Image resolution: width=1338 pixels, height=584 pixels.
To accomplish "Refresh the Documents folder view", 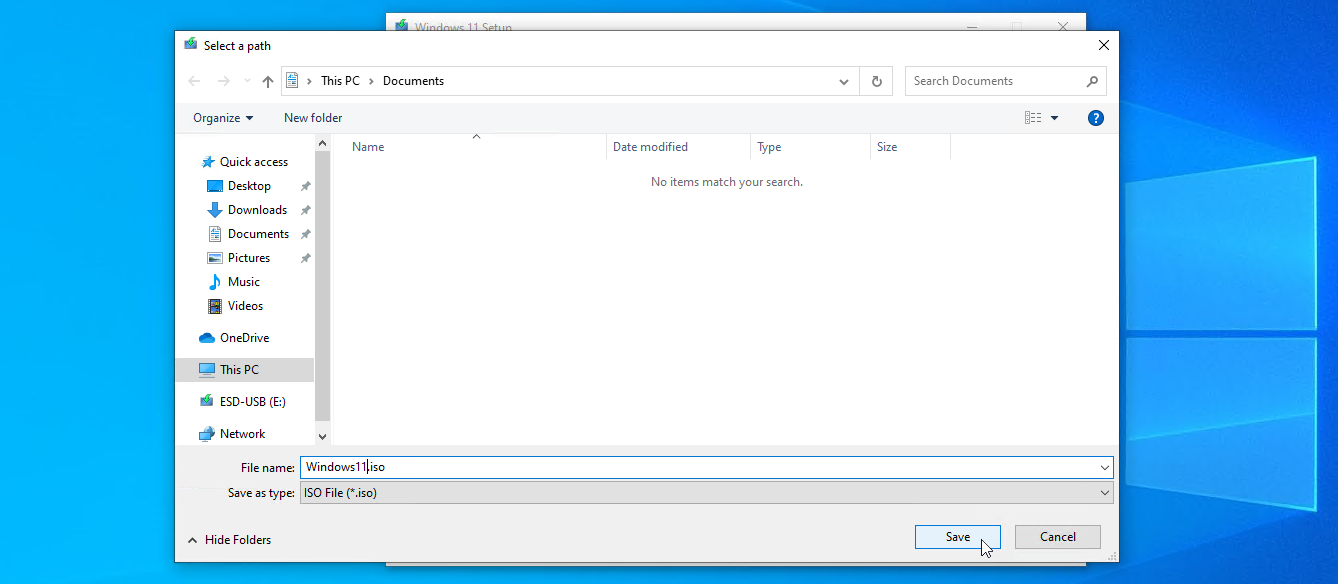I will 877,81.
